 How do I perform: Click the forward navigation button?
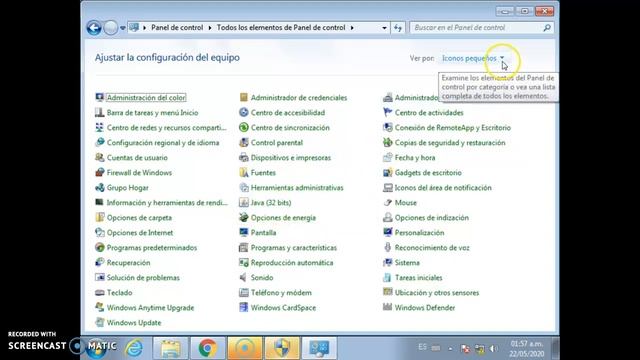[110, 28]
